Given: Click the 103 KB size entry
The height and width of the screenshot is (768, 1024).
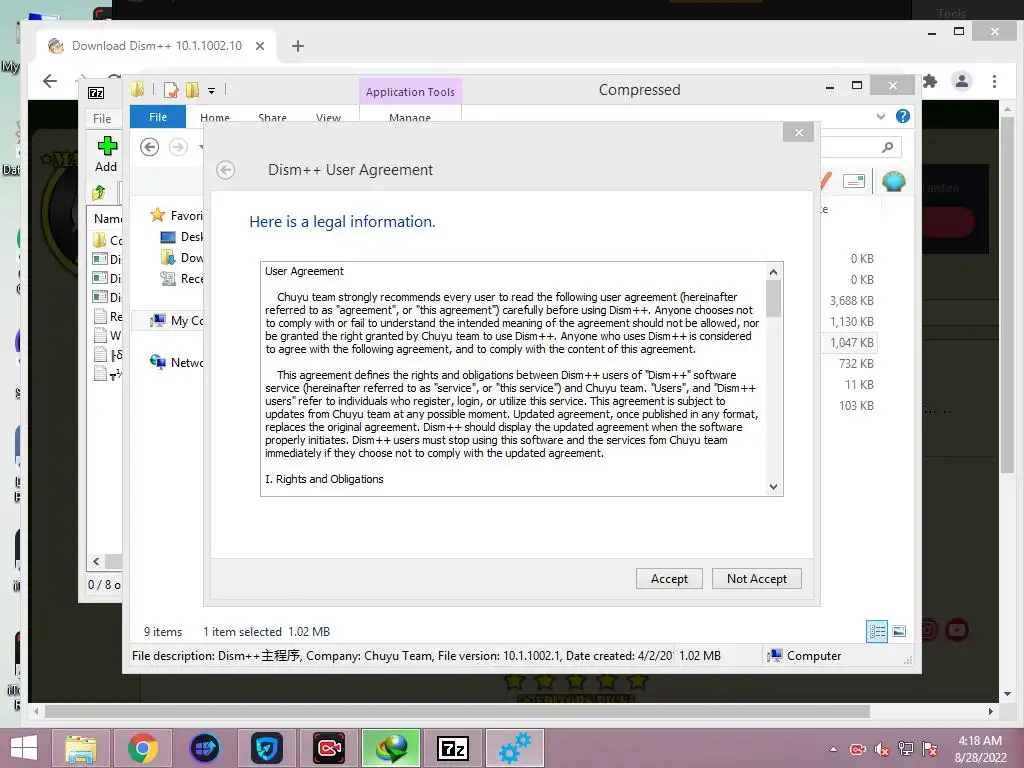Looking at the screenshot, I should click(856, 406).
